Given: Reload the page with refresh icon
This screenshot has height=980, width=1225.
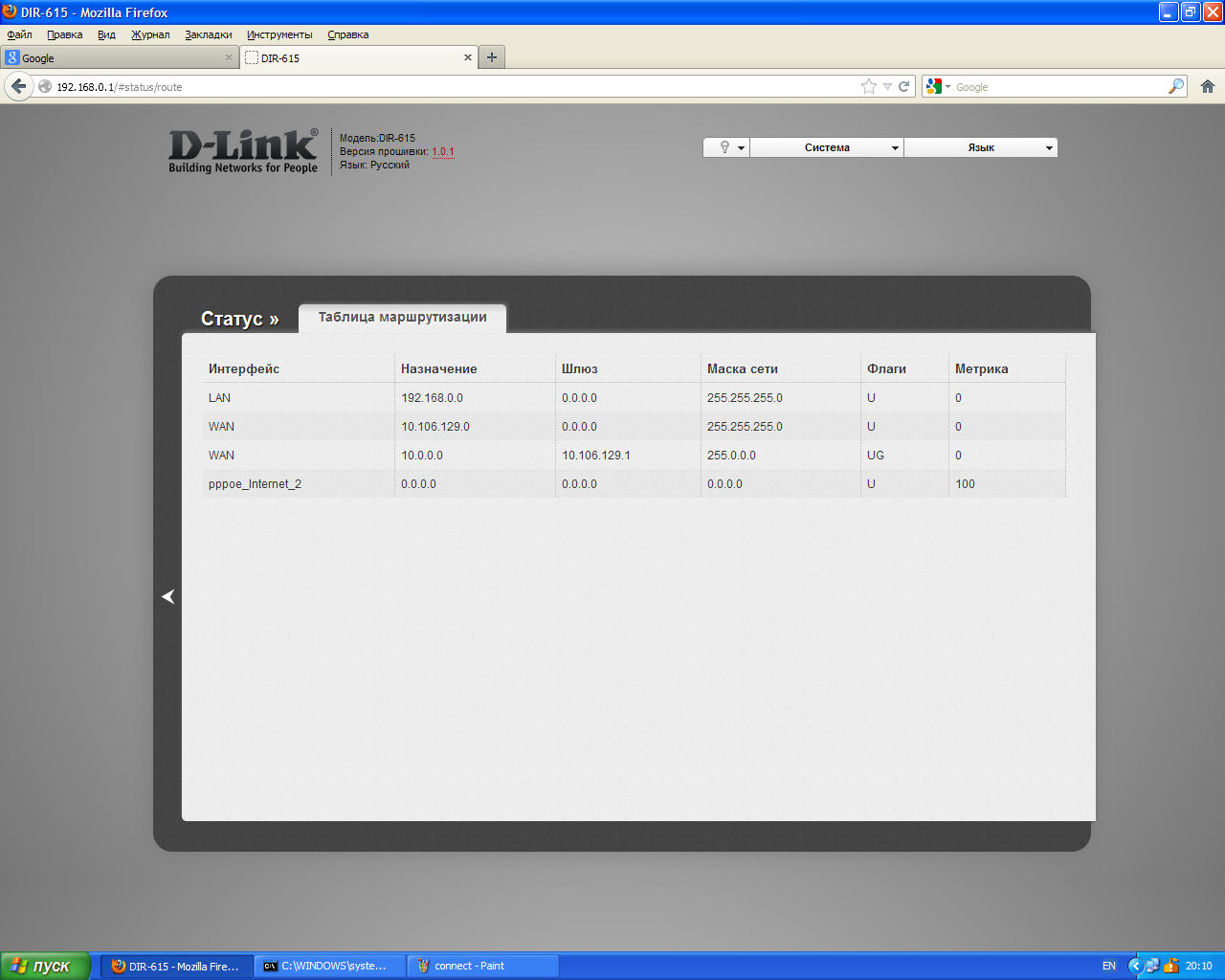Looking at the screenshot, I should click(x=903, y=86).
